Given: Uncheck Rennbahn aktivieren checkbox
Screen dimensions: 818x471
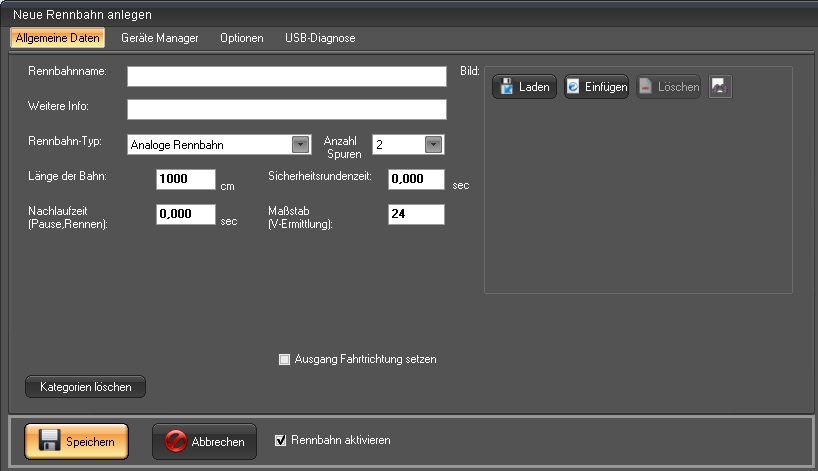Looking at the screenshot, I should coord(281,439).
